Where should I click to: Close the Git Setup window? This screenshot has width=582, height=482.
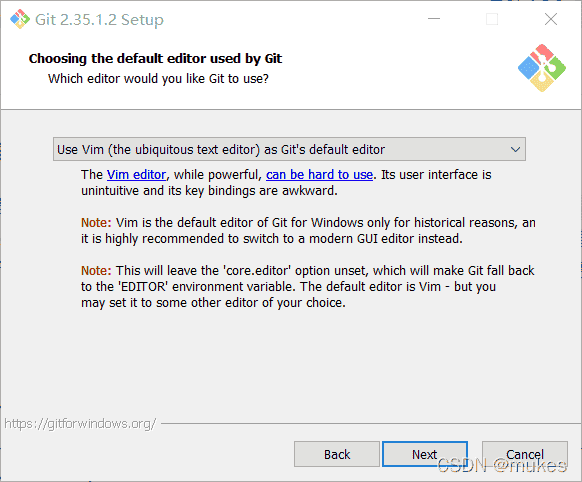pos(551,19)
